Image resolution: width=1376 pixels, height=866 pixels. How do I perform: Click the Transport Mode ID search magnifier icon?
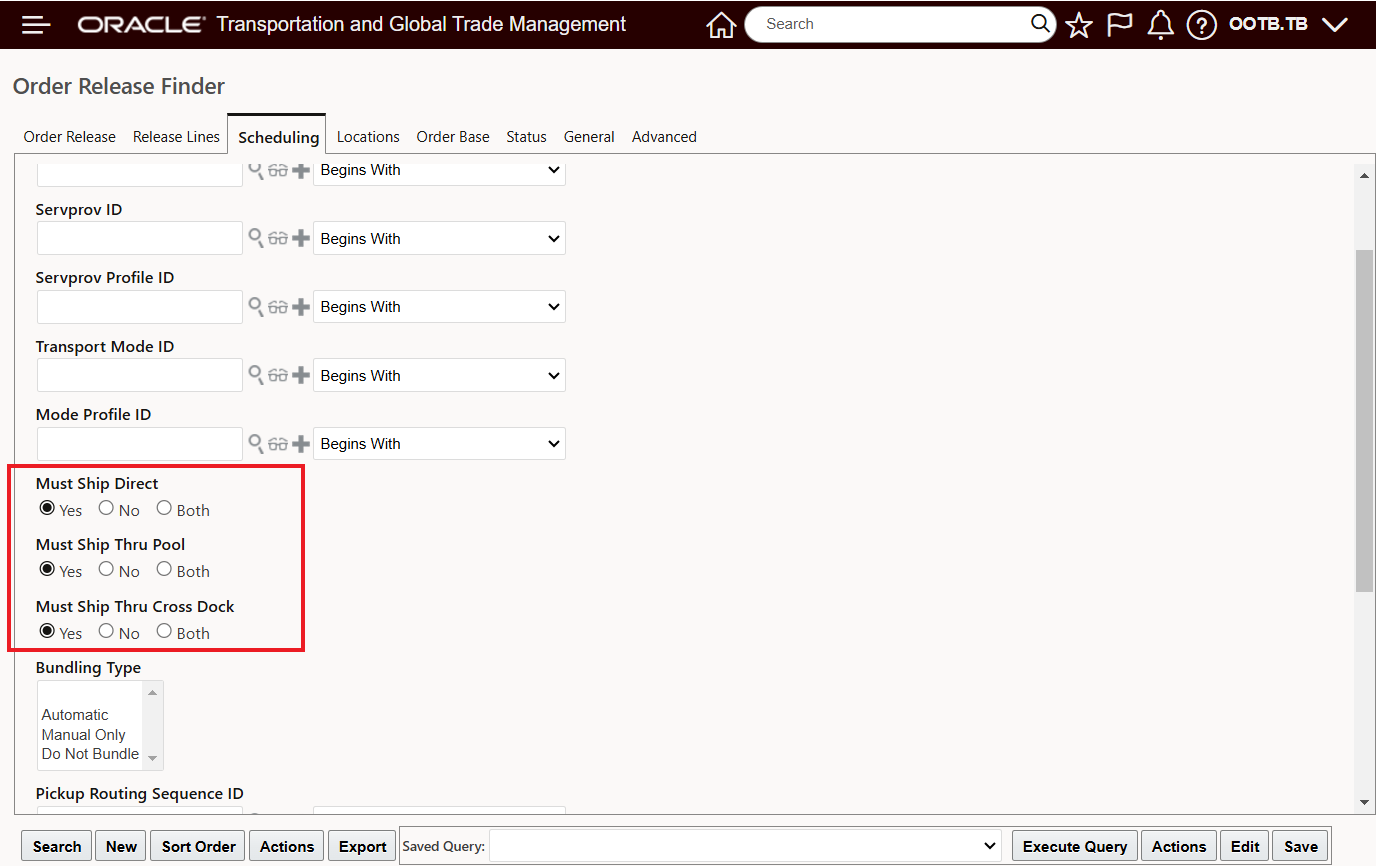coord(256,375)
